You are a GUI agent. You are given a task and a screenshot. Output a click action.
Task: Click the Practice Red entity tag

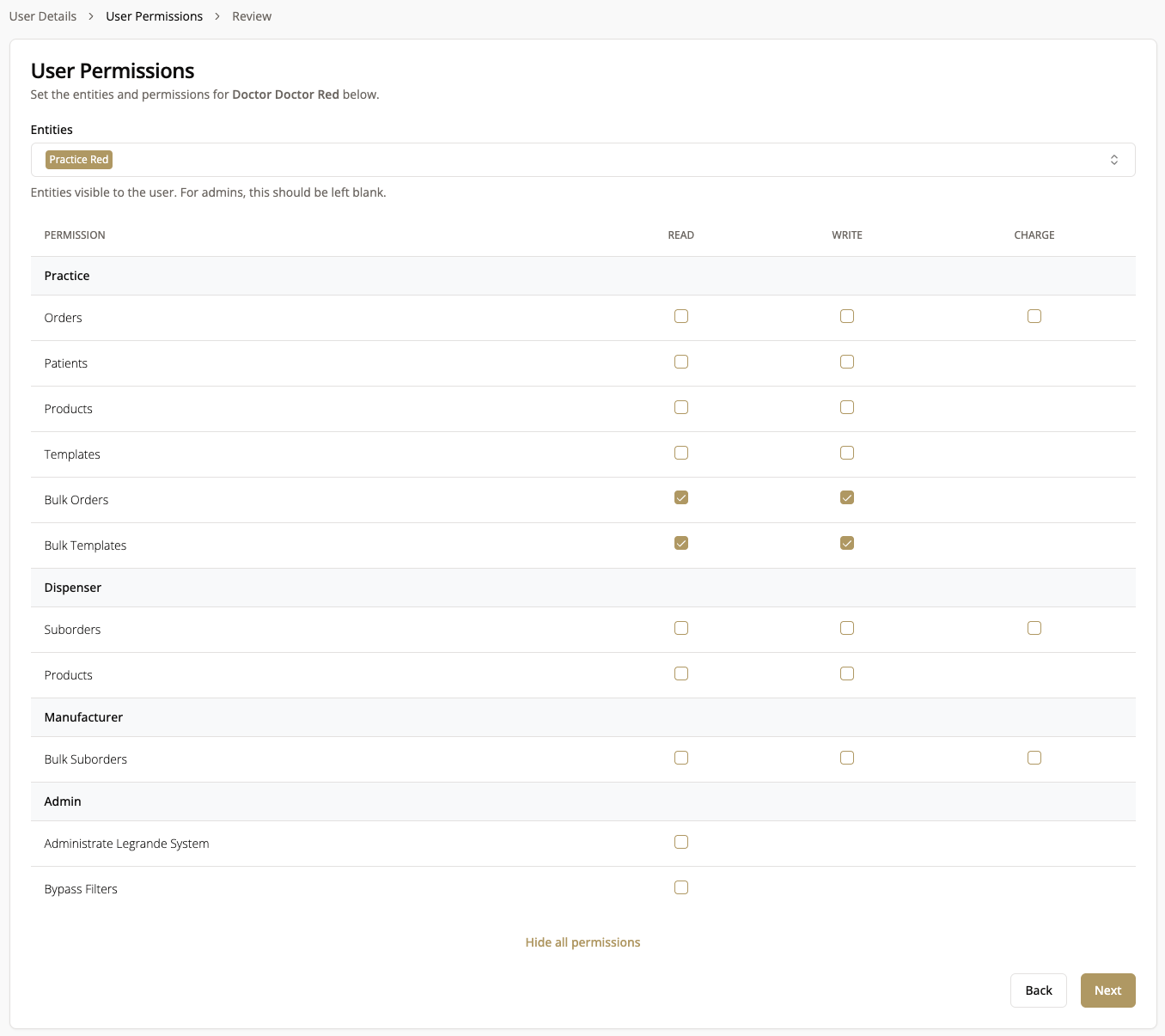(79, 160)
